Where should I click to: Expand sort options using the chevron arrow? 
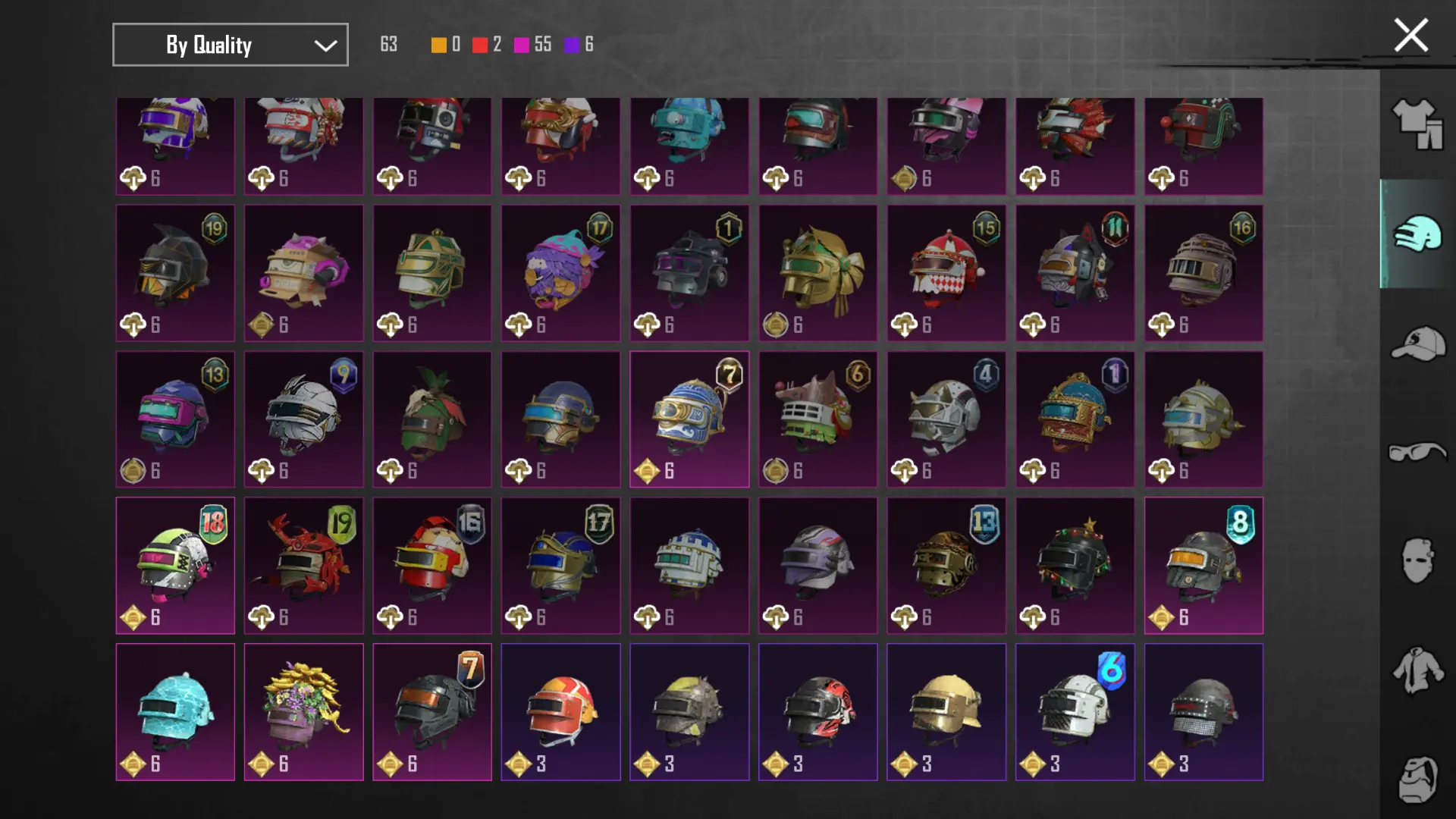tap(325, 45)
